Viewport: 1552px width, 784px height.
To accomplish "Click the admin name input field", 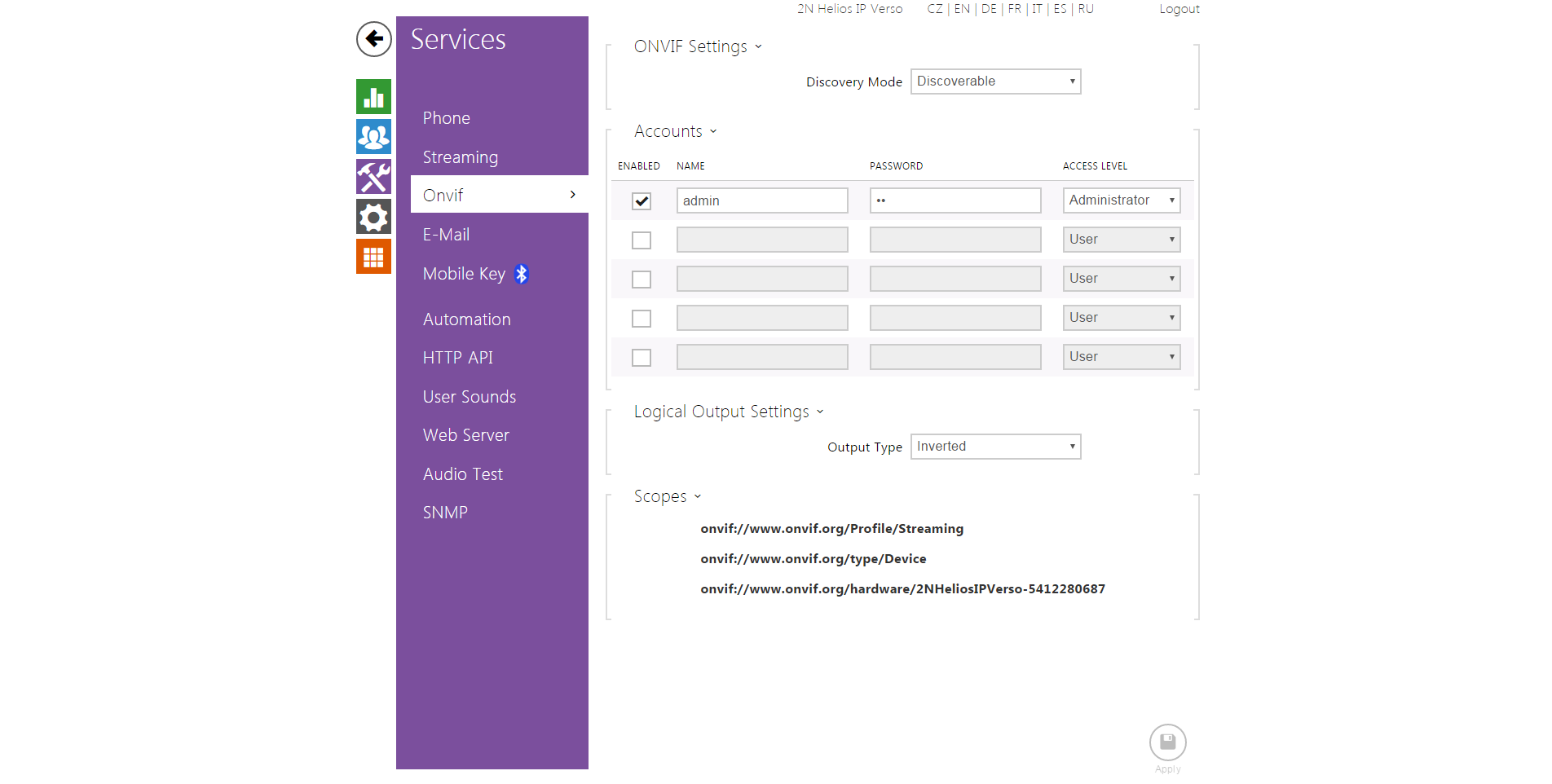I will [x=761, y=201].
